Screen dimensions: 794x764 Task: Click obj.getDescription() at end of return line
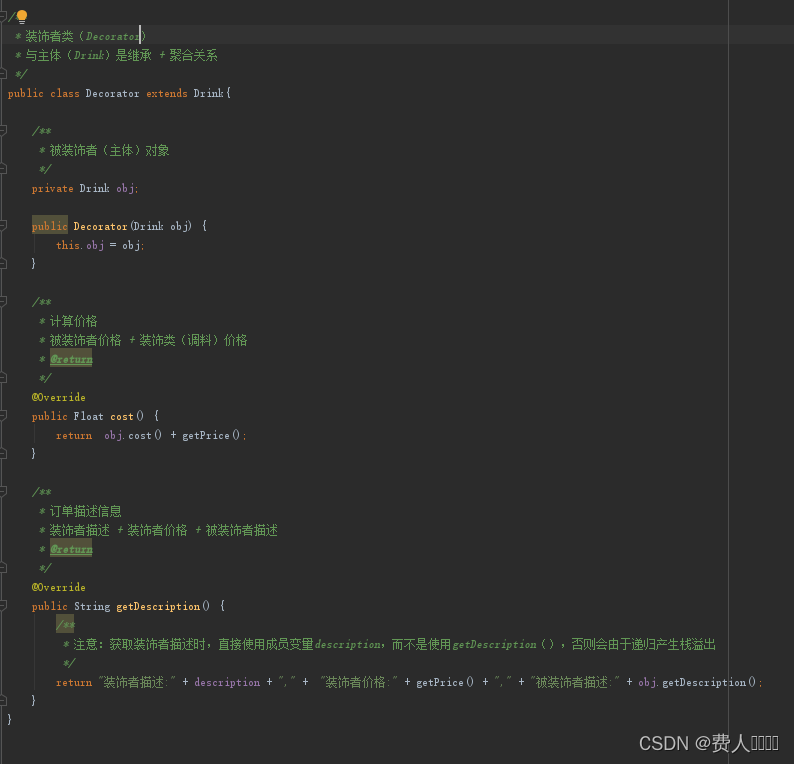click(x=697, y=682)
